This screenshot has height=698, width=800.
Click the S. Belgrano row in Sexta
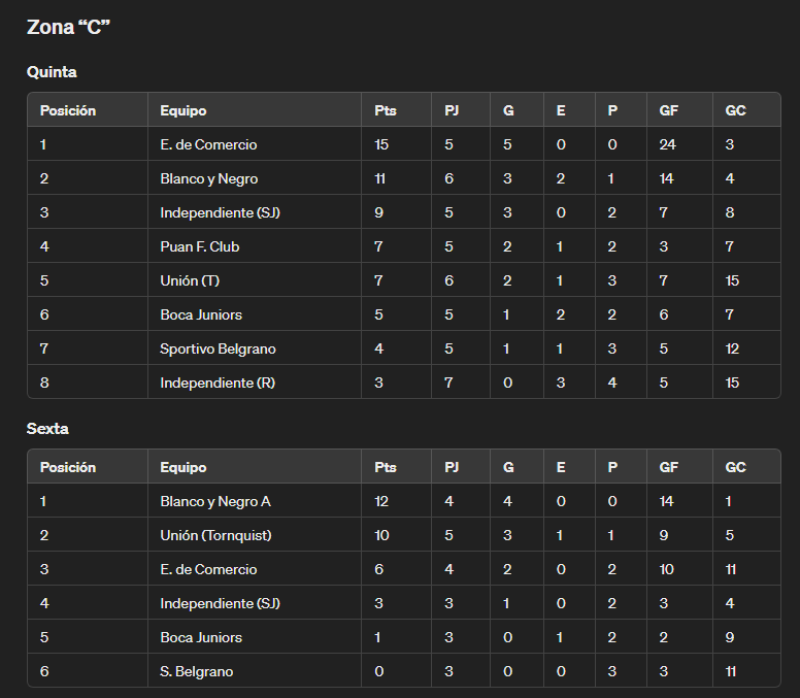pos(404,671)
